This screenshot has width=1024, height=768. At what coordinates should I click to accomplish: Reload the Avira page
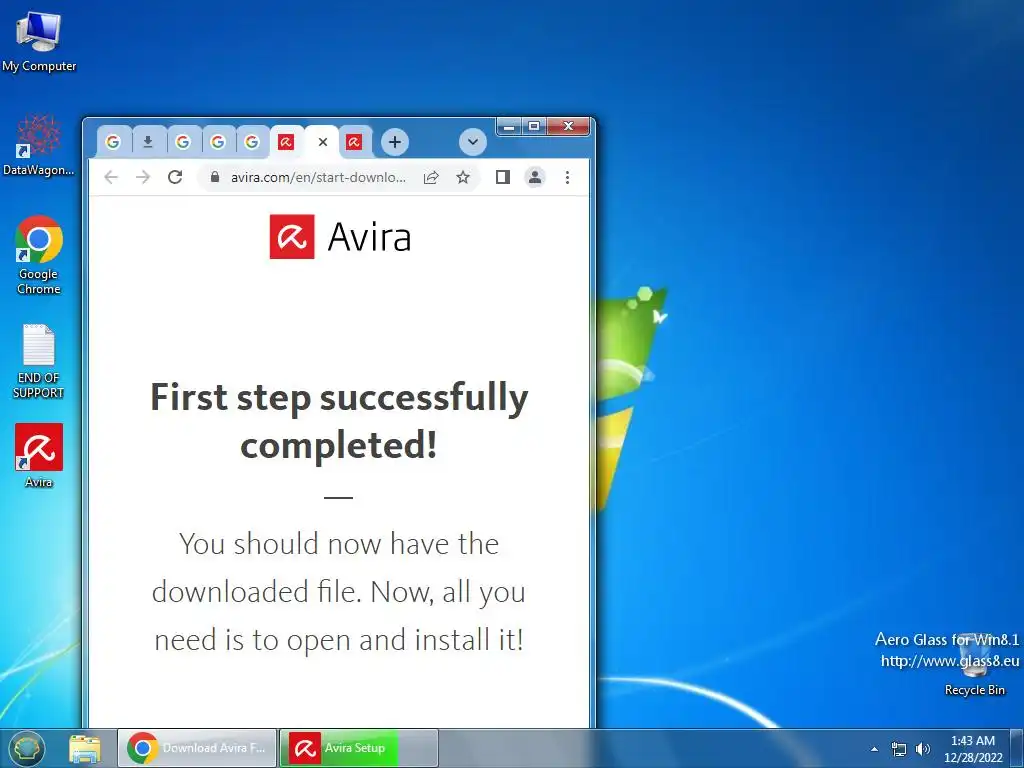coord(175,177)
